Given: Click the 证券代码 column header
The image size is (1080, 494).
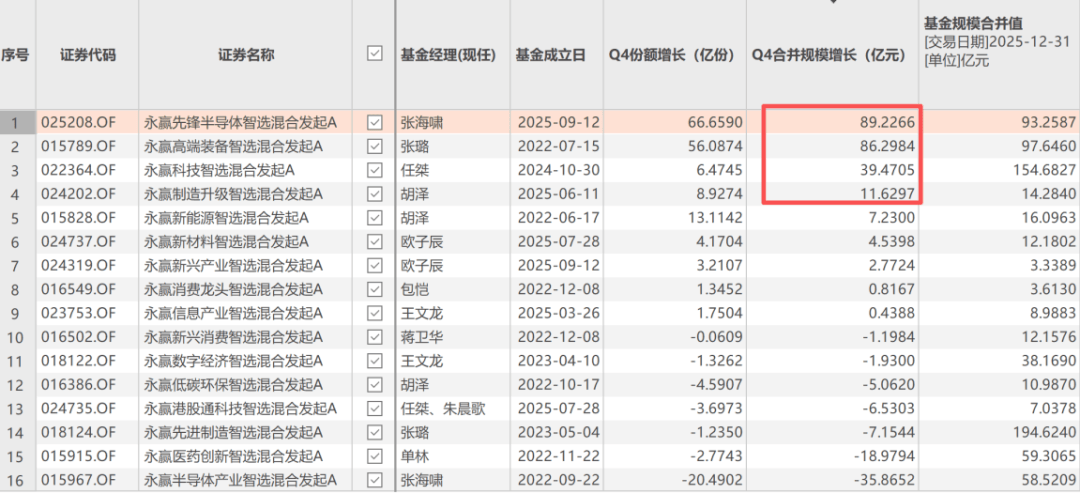Looking at the screenshot, I should click(87, 54).
